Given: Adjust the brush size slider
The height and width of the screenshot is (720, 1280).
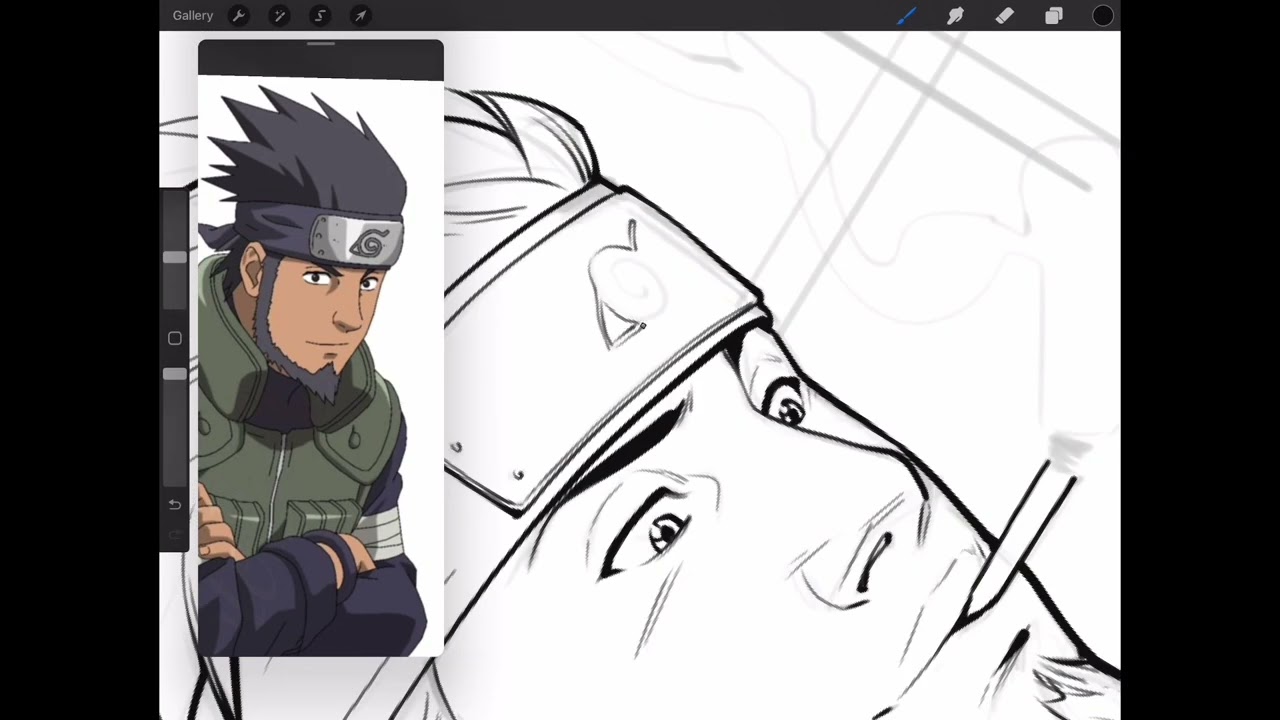Looking at the screenshot, I should pyautogui.click(x=174, y=257).
